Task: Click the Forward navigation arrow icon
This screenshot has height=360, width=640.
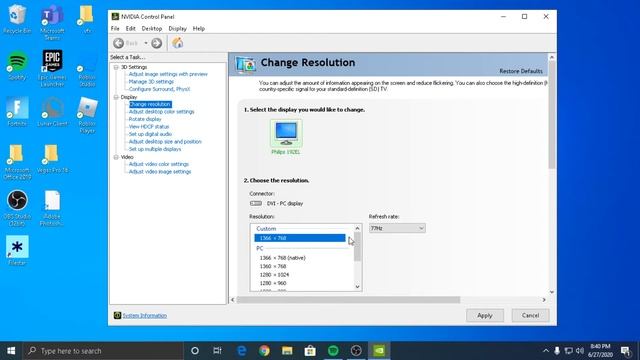Action: [156, 43]
